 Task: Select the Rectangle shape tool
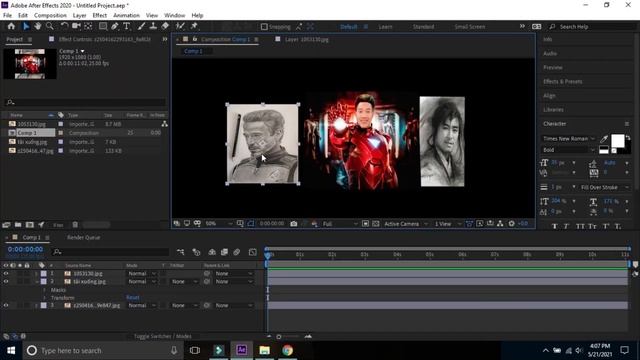tap(103, 26)
